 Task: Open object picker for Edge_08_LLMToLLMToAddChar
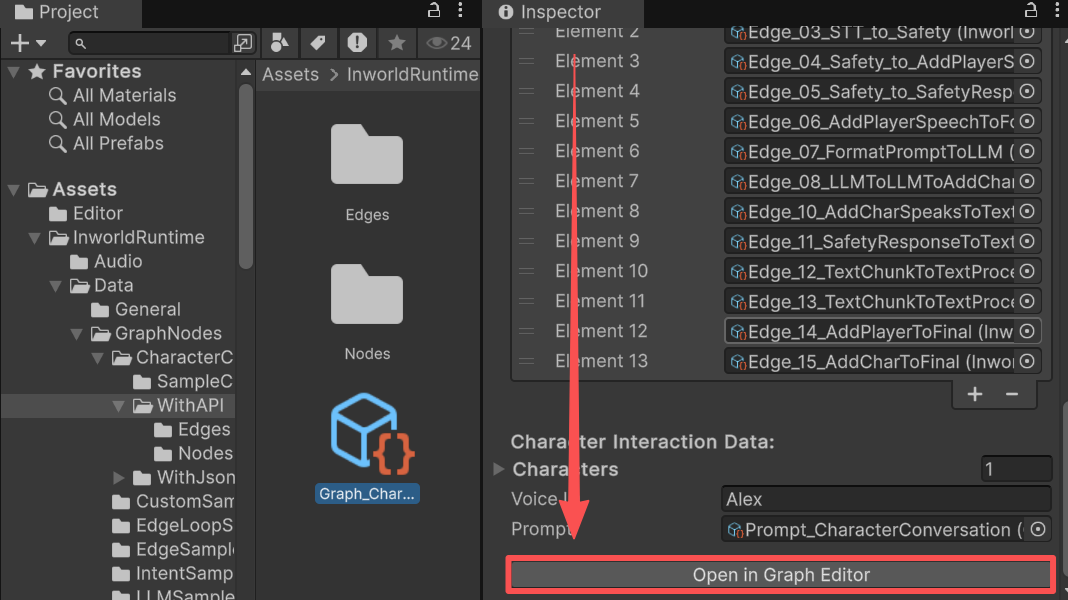click(x=1027, y=181)
